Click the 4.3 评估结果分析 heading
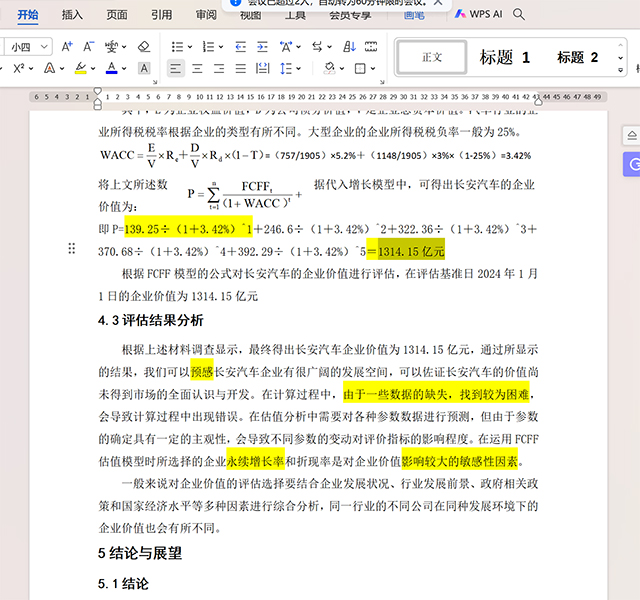640x600 pixels. [151, 320]
